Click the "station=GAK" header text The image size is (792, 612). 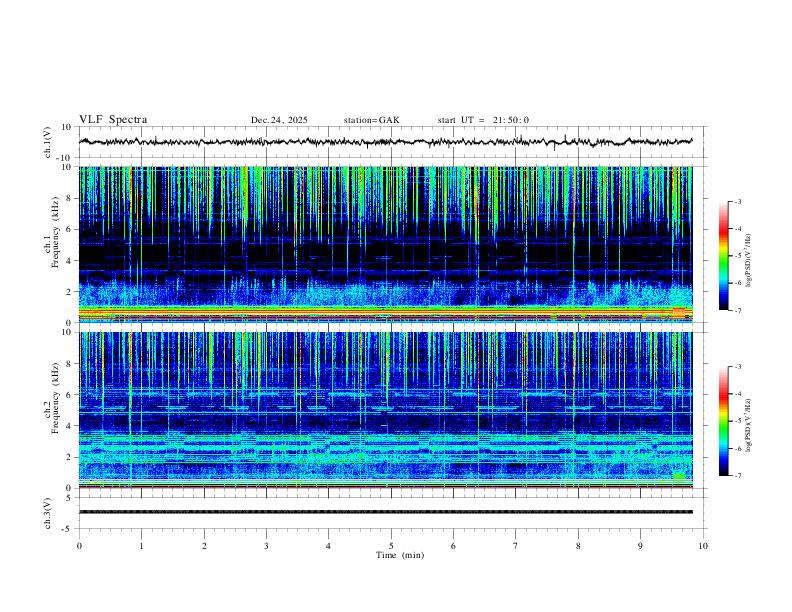coord(371,120)
